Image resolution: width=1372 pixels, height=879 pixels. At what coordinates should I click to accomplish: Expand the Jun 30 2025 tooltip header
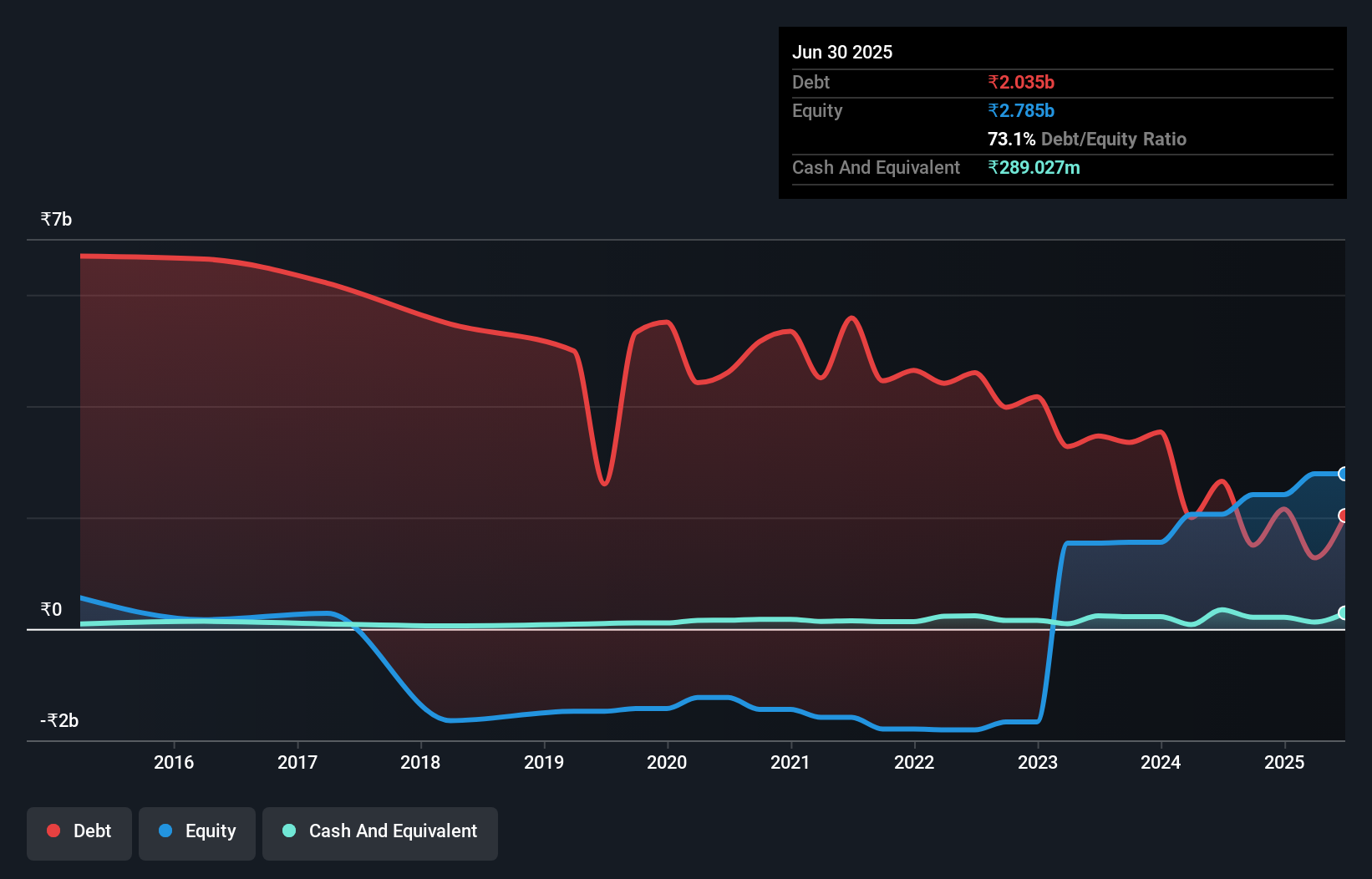842,52
